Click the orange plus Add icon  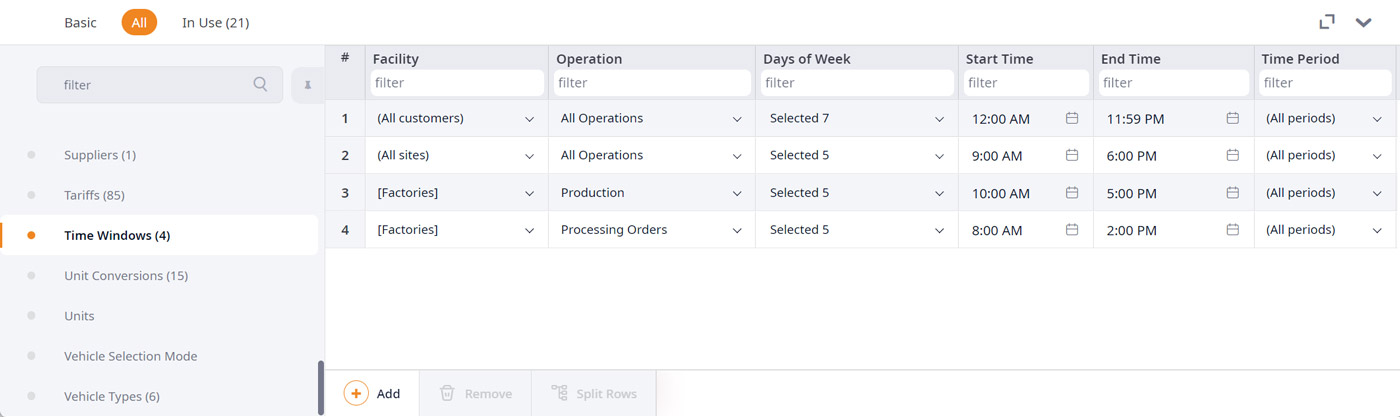coord(356,393)
